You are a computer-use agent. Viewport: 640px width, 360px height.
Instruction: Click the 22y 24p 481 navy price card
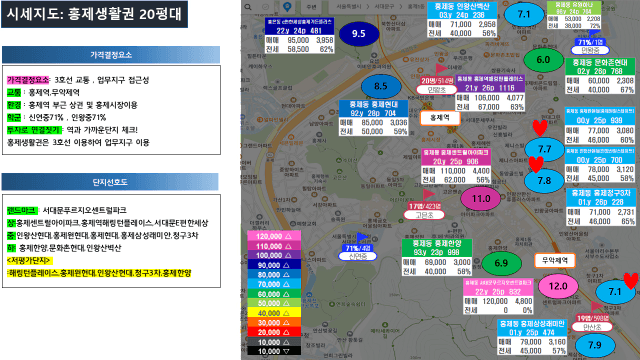pyautogui.click(x=300, y=36)
